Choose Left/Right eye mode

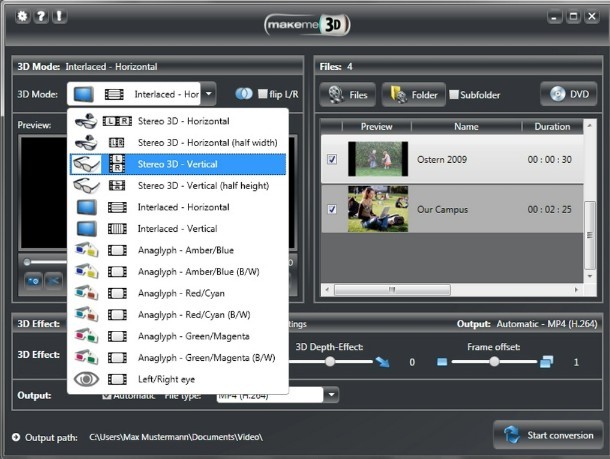pyautogui.click(x=178, y=379)
